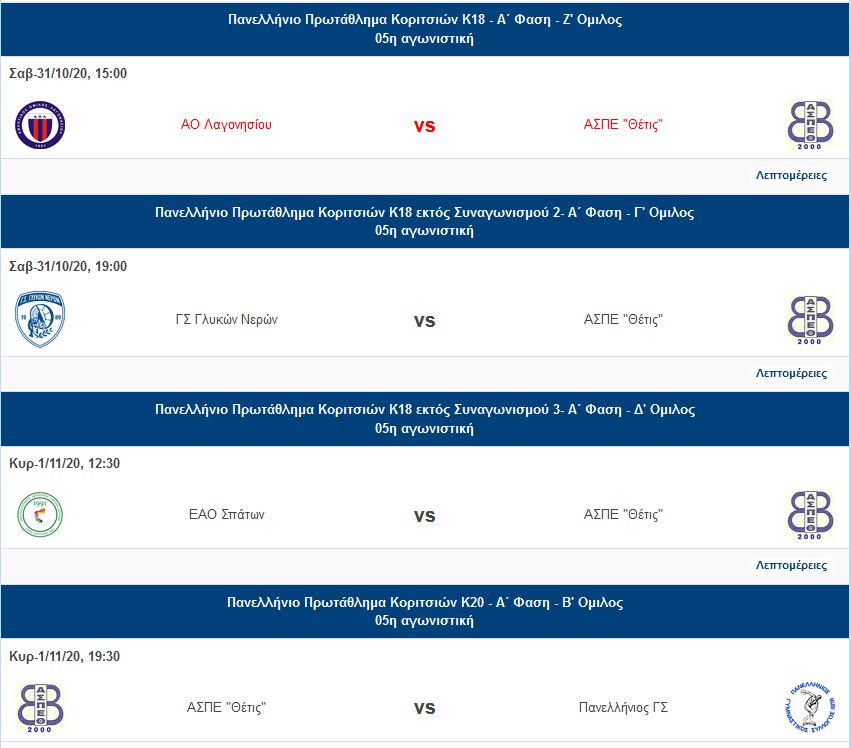Viewport: 851px width, 748px height.
Task: Click the ΑΟ Λαγονησίου team logo
Action: point(40,126)
